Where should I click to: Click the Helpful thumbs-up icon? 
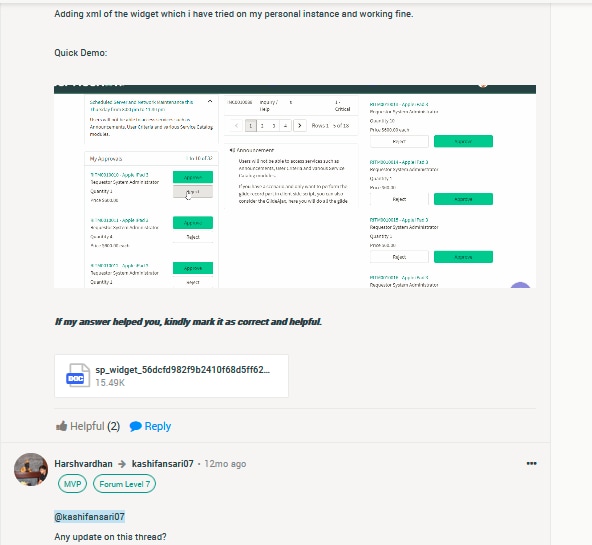pos(62,426)
